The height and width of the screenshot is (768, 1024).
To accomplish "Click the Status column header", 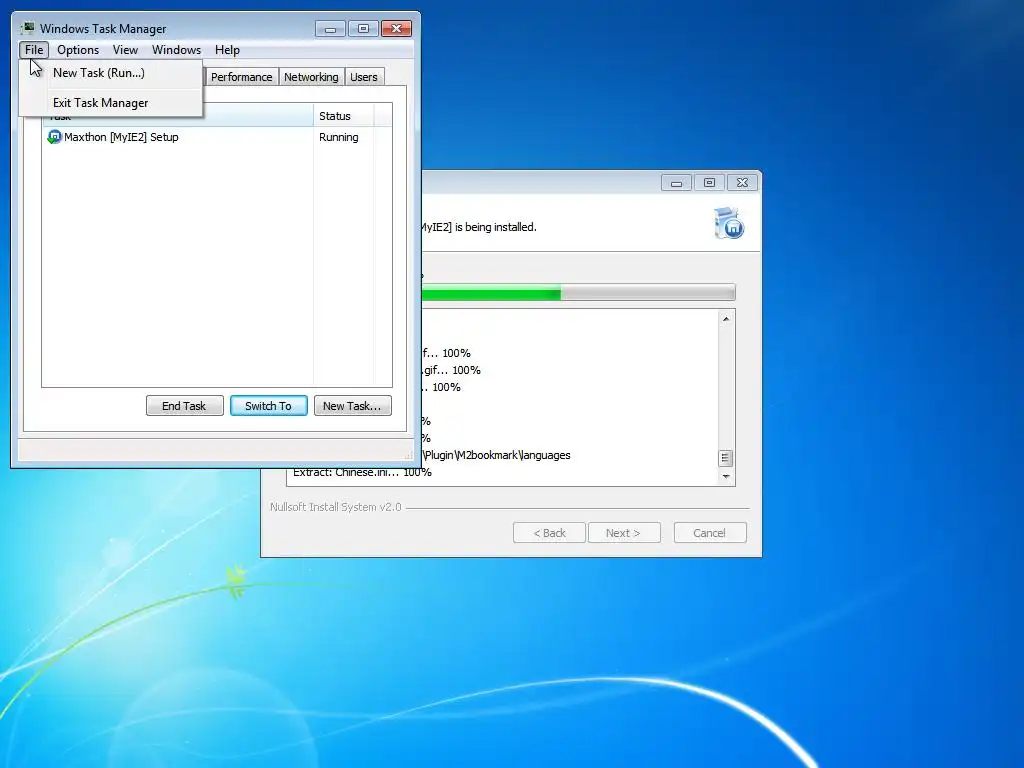I will click(x=344, y=116).
